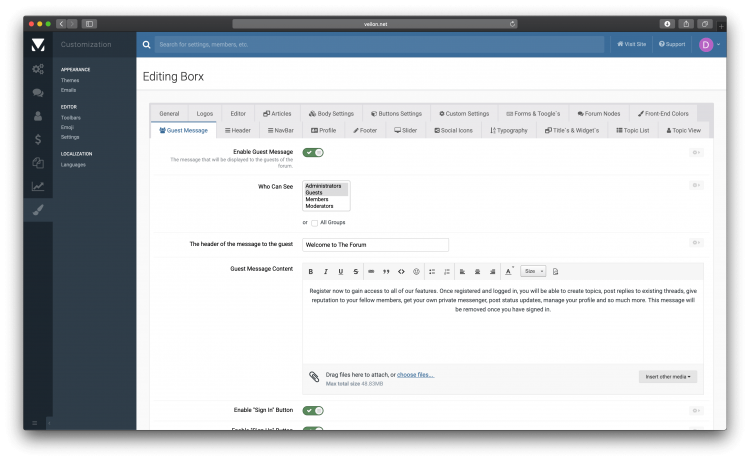Apply italic formatting in the editor
This screenshot has width=750, height=461.
[x=326, y=272]
